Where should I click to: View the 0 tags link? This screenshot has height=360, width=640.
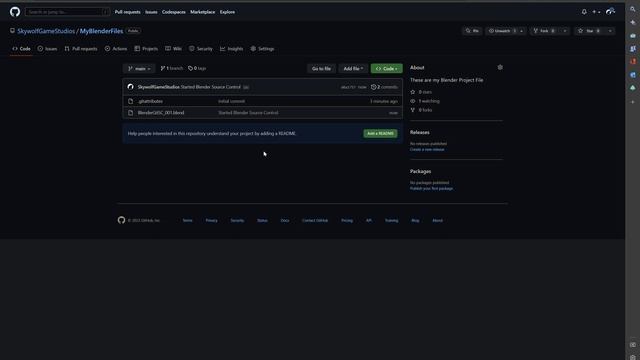197,69
